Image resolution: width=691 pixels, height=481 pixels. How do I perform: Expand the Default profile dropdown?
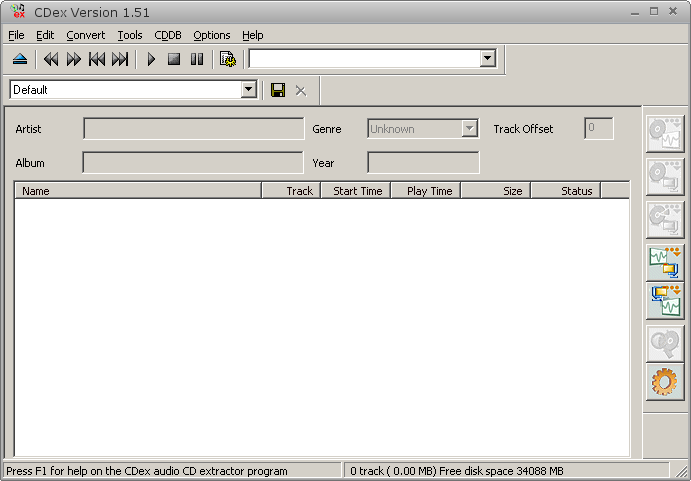click(x=249, y=90)
